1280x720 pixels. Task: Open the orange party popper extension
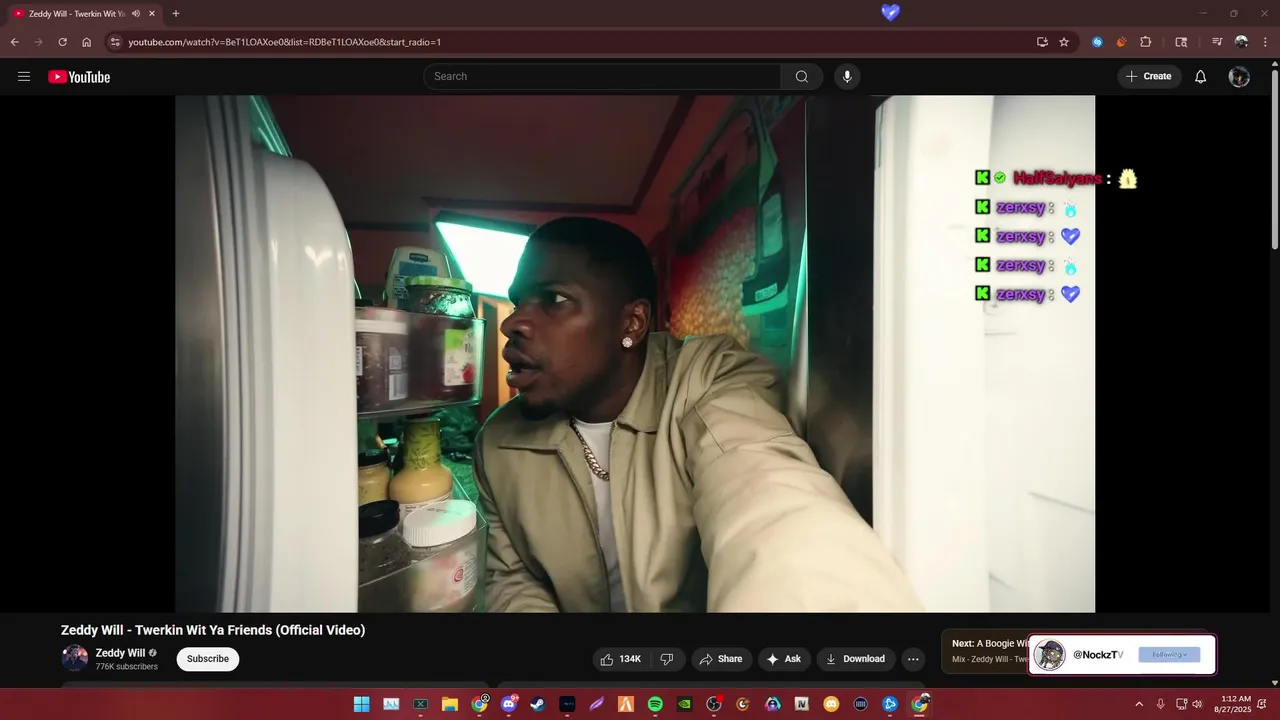[1121, 42]
